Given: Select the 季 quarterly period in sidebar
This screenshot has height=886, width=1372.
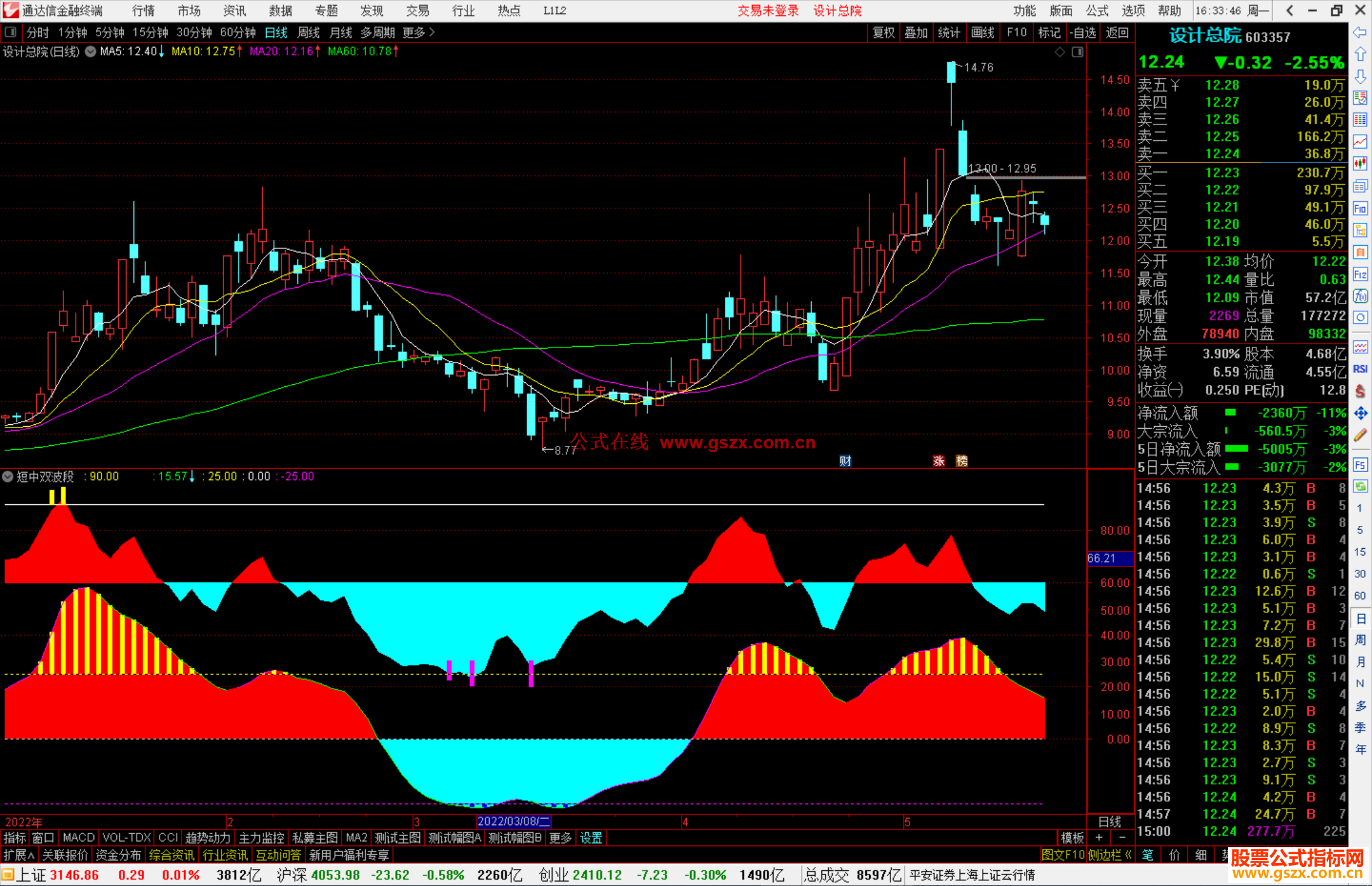Looking at the screenshot, I should point(1360,728).
